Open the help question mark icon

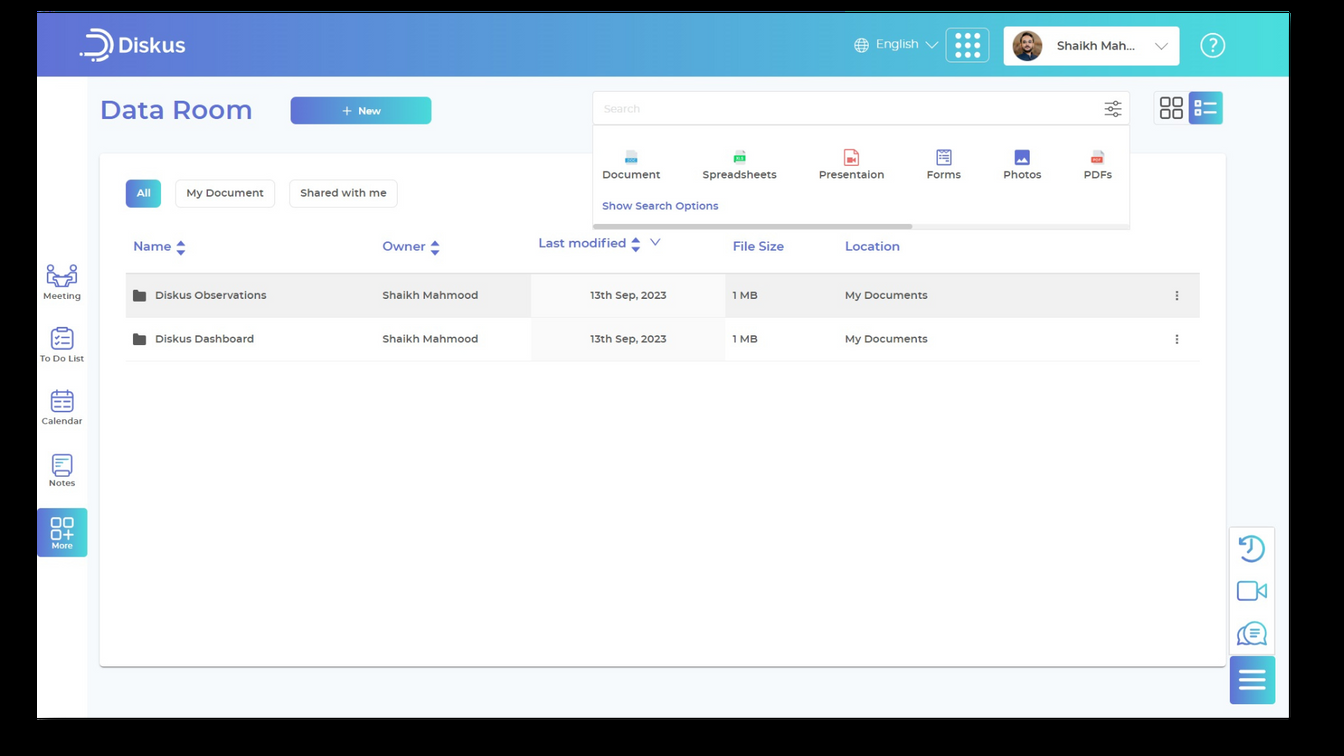click(1212, 45)
